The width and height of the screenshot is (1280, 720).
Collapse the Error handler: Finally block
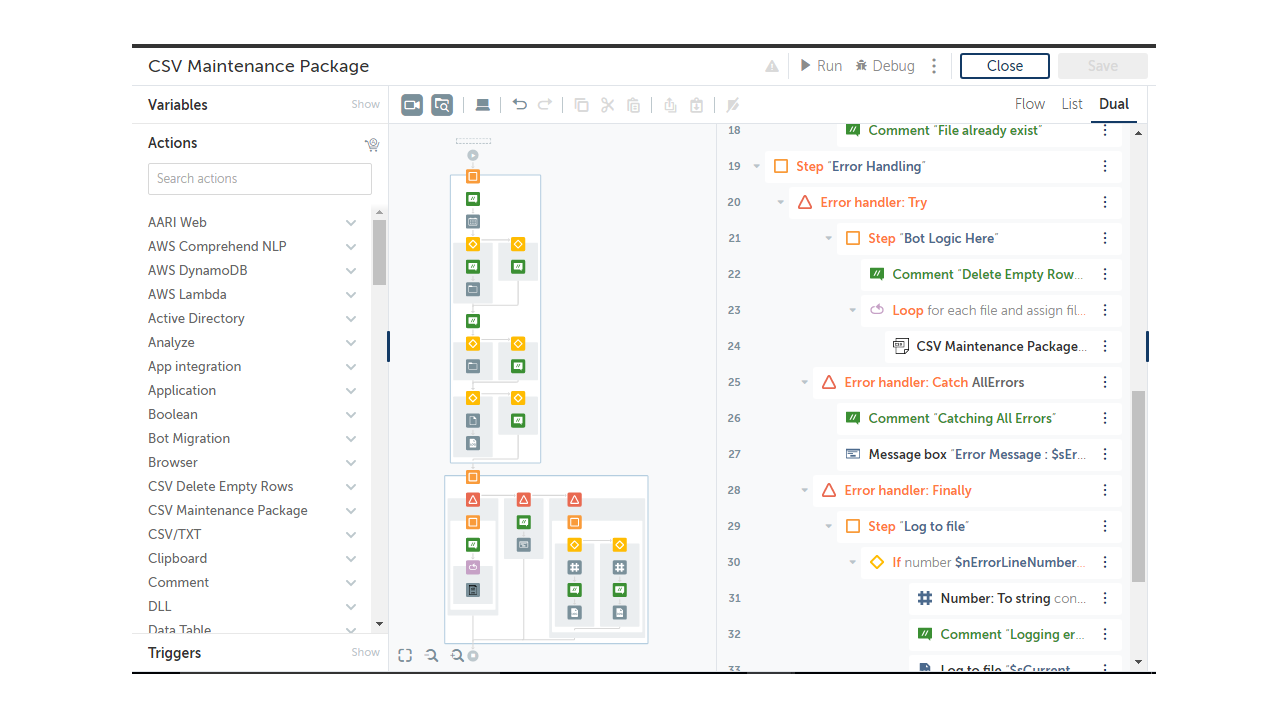coord(805,490)
